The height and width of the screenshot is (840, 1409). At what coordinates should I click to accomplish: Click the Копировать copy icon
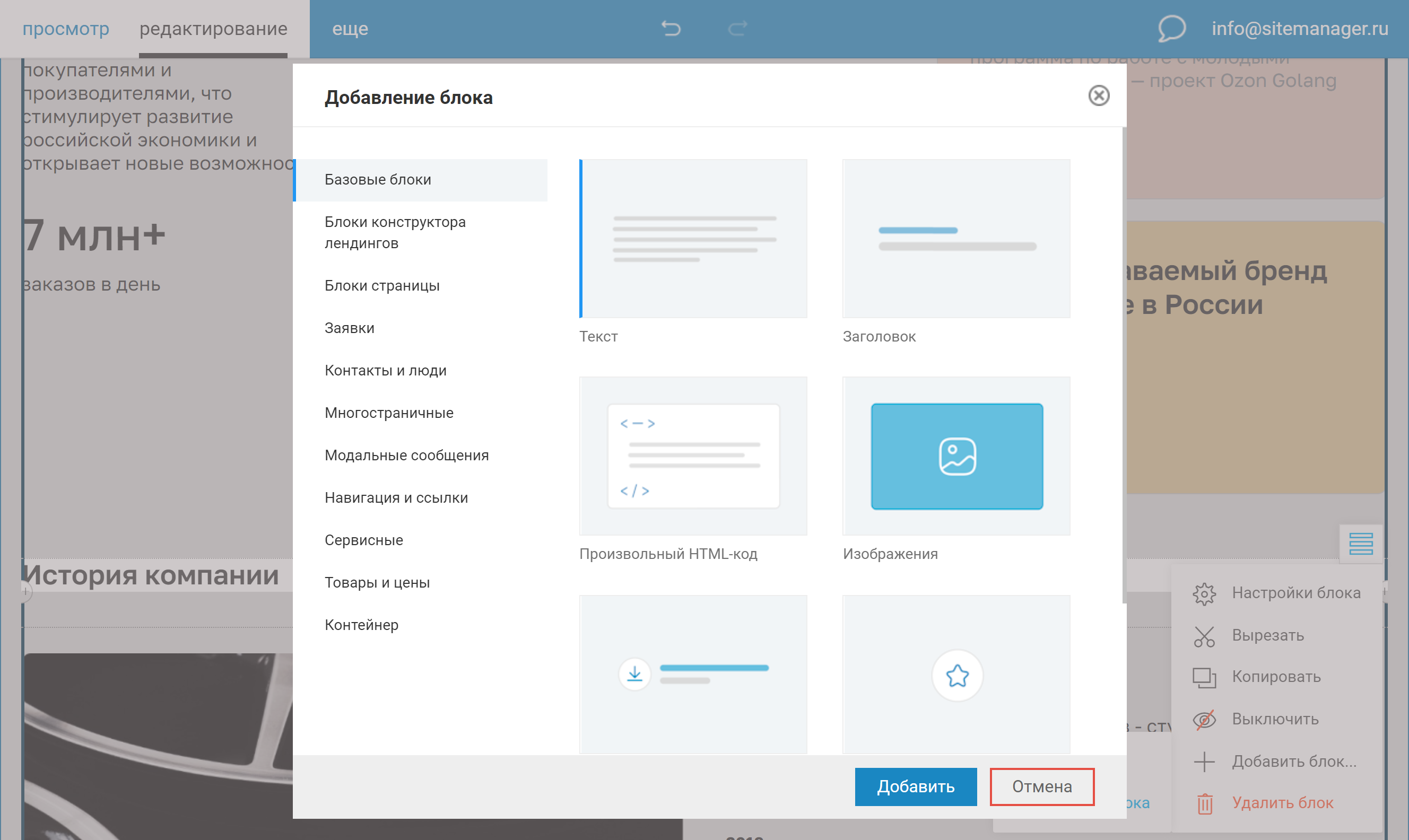pos(1204,678)
